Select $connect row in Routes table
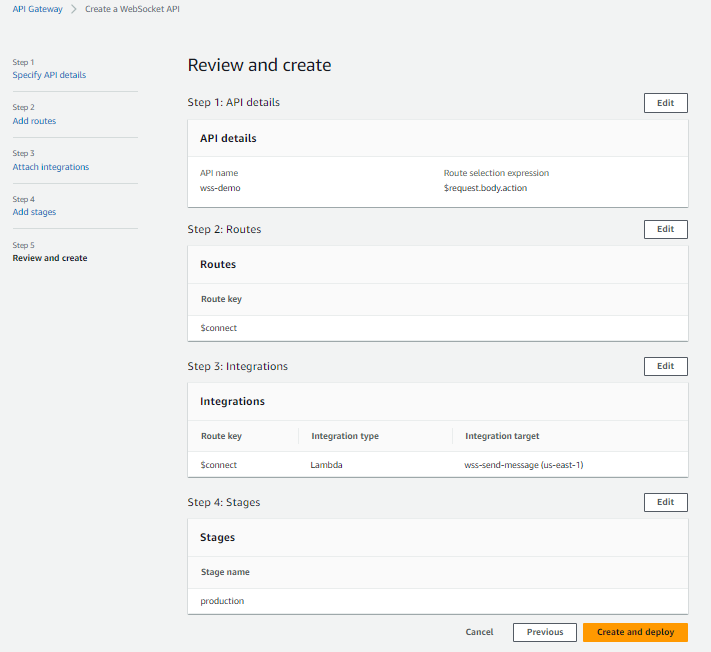The image size is (711, 652). click(219, 328)
